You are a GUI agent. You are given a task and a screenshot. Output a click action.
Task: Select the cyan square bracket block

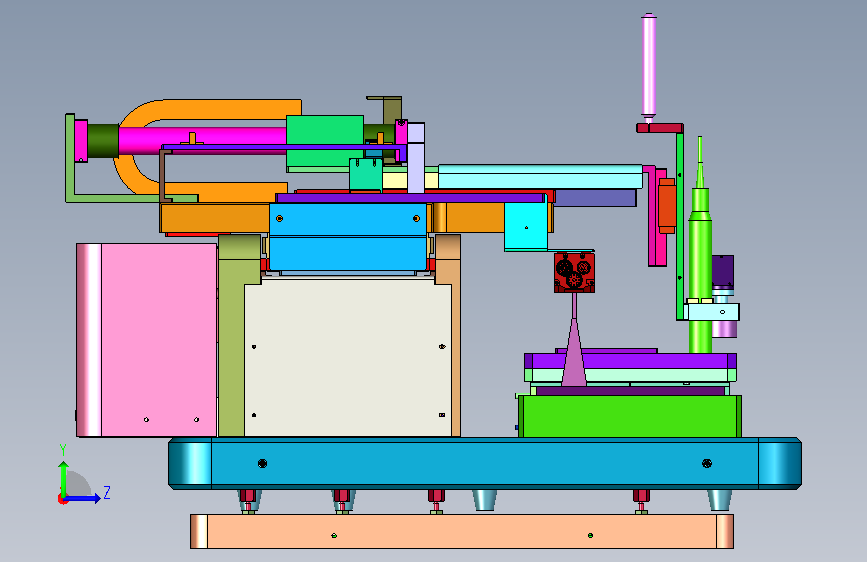pos(525,226)
